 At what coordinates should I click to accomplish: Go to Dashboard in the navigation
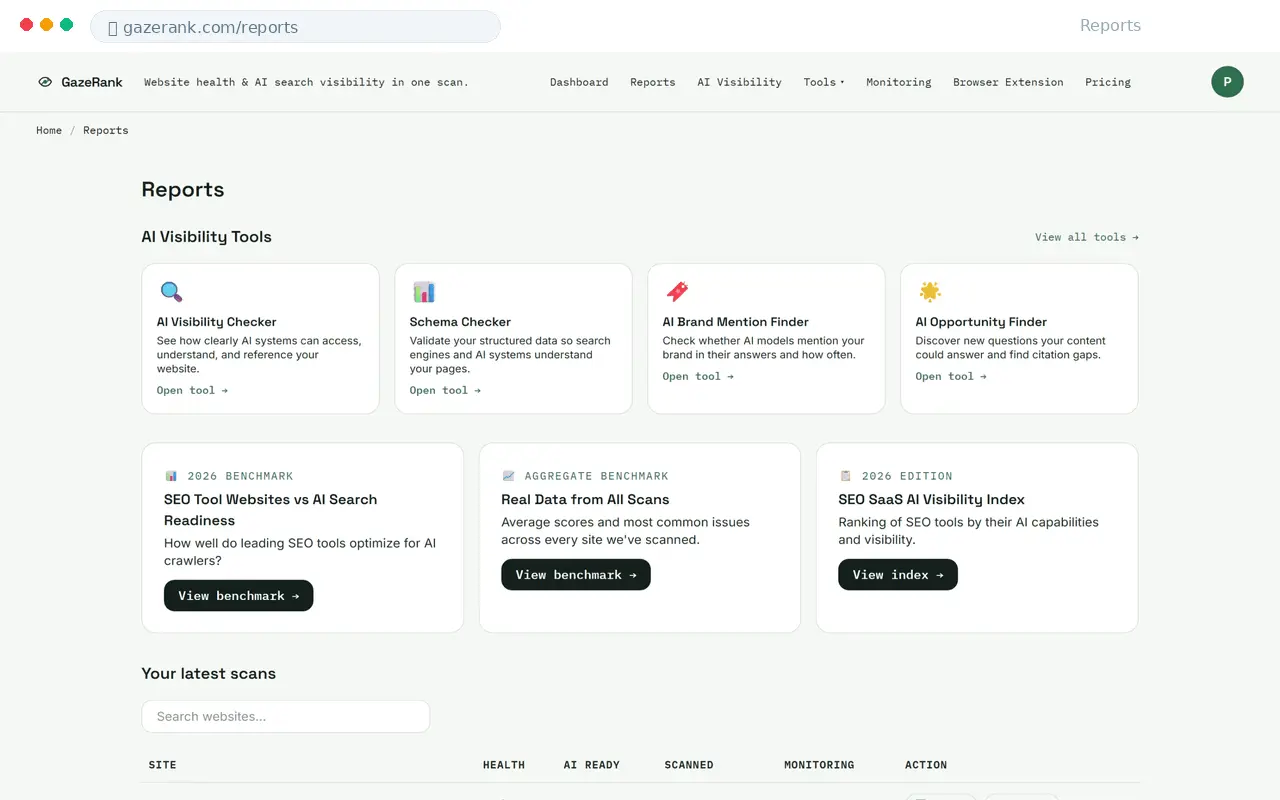point(579,82)
